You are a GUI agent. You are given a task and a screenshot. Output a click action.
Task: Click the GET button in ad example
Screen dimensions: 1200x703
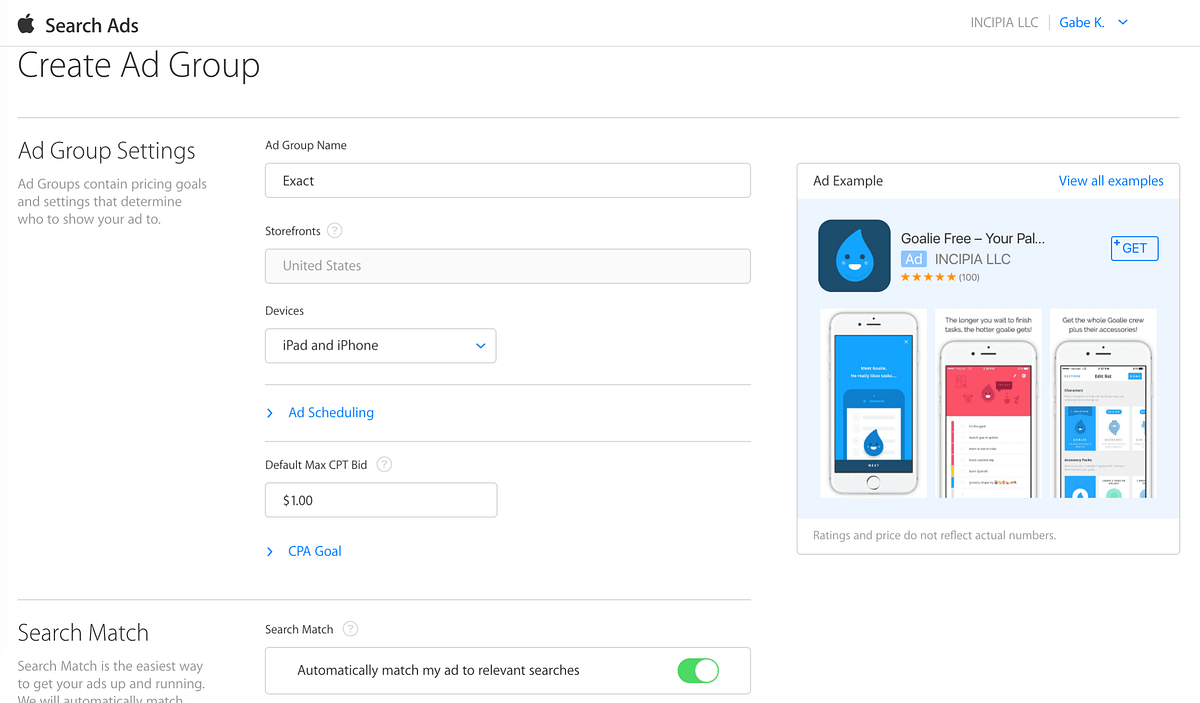pos(1135,248)
